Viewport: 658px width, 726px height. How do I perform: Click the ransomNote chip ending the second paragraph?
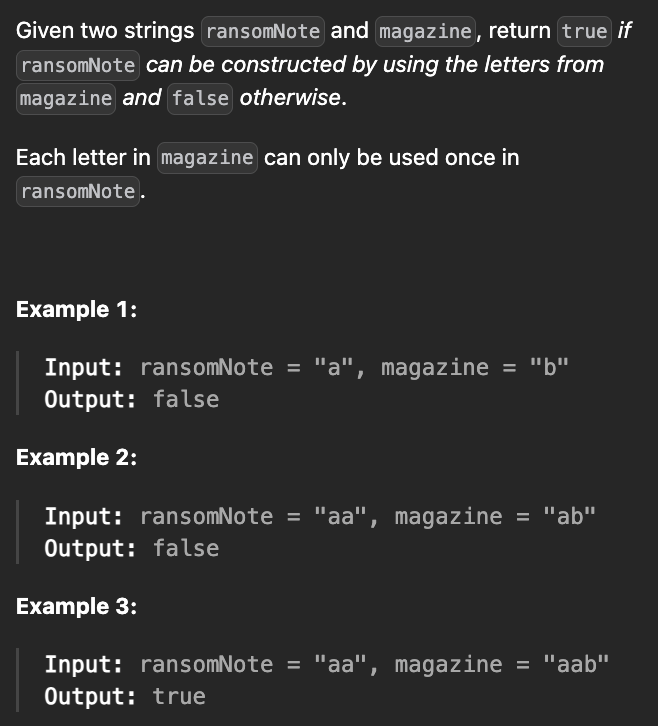77,192
